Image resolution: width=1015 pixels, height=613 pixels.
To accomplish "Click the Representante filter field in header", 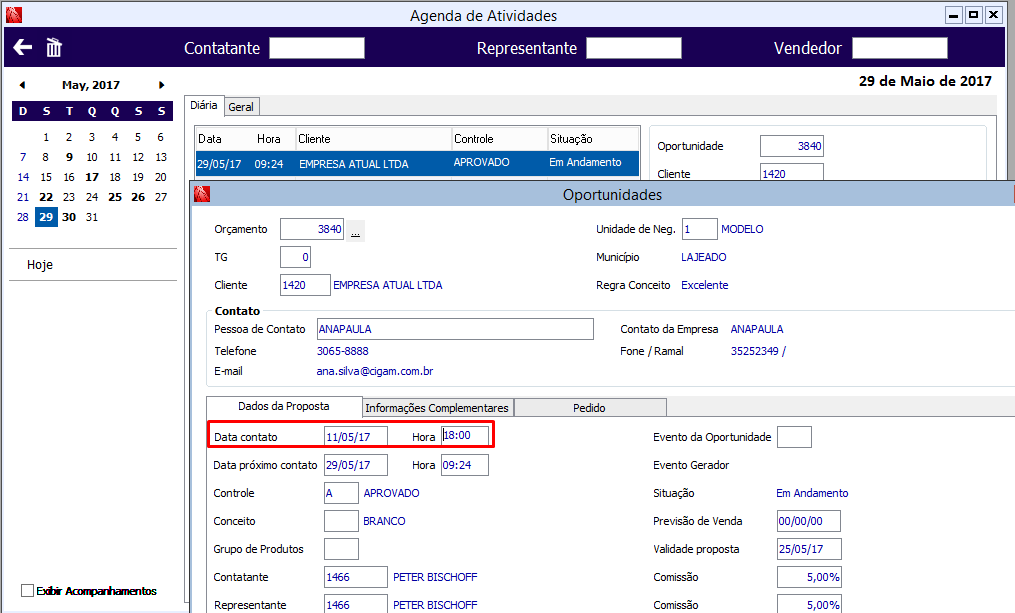I will [634, 48].
